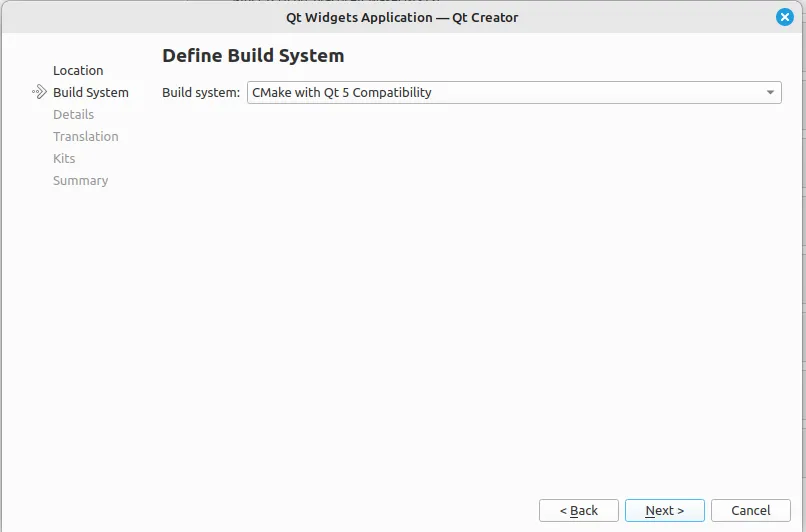Select the Location step in the sidebar

(78, 70)
